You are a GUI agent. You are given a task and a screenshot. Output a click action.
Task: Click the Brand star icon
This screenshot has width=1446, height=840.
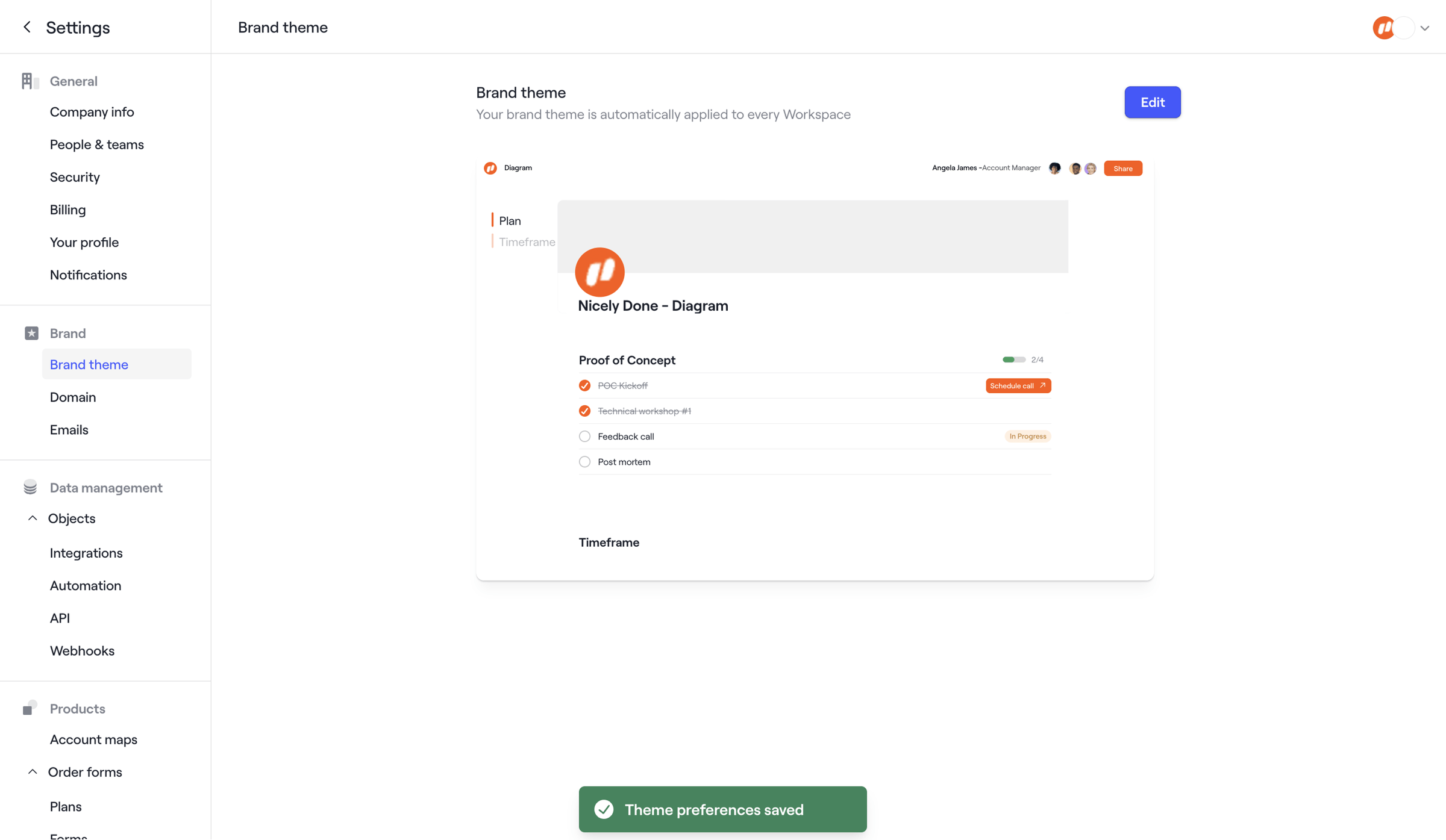[31, 333]
